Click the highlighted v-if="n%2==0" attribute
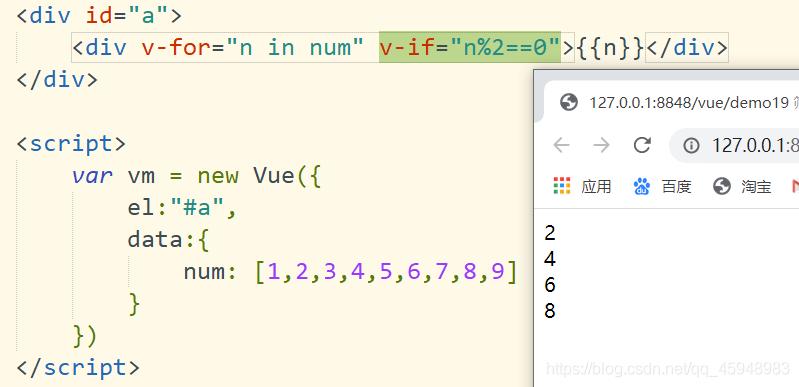Viewport: 799px width, 387px height. click(x=470, y=47)
